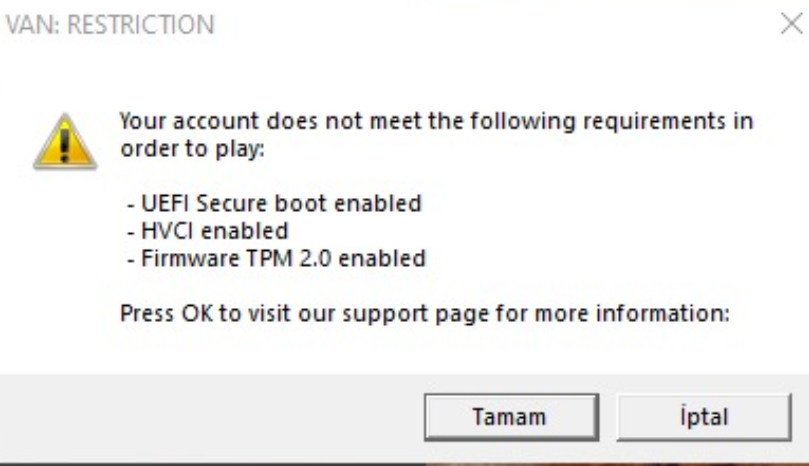Click the yellow warning triangle icon
This screenshot has height=466, width=809.
[62, 141]
